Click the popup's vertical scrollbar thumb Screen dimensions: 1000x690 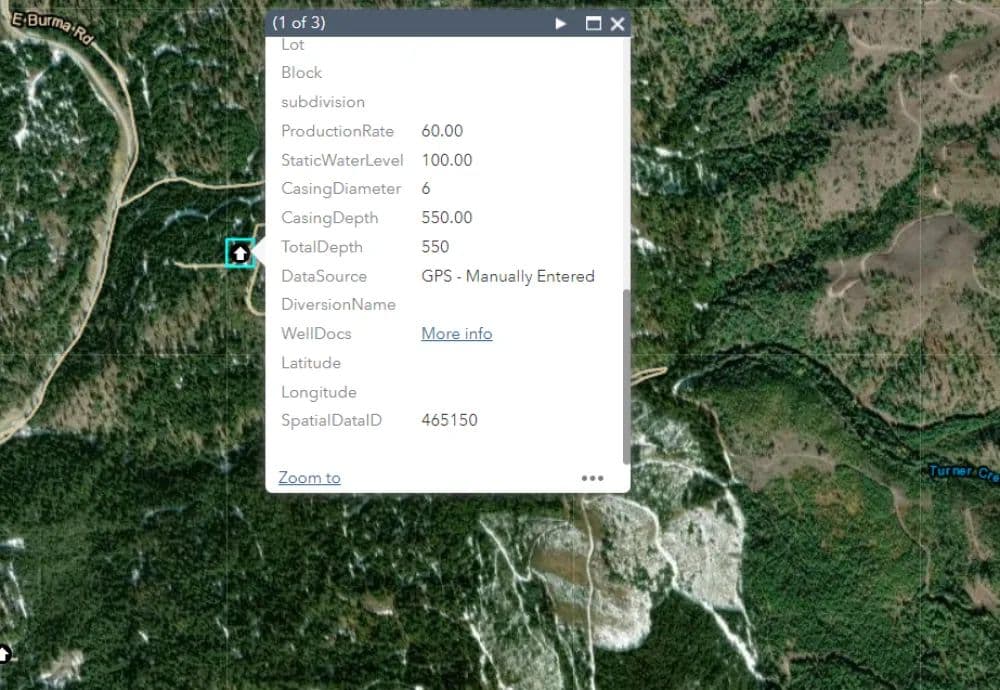pyautogui.click(x=627, y=375)
